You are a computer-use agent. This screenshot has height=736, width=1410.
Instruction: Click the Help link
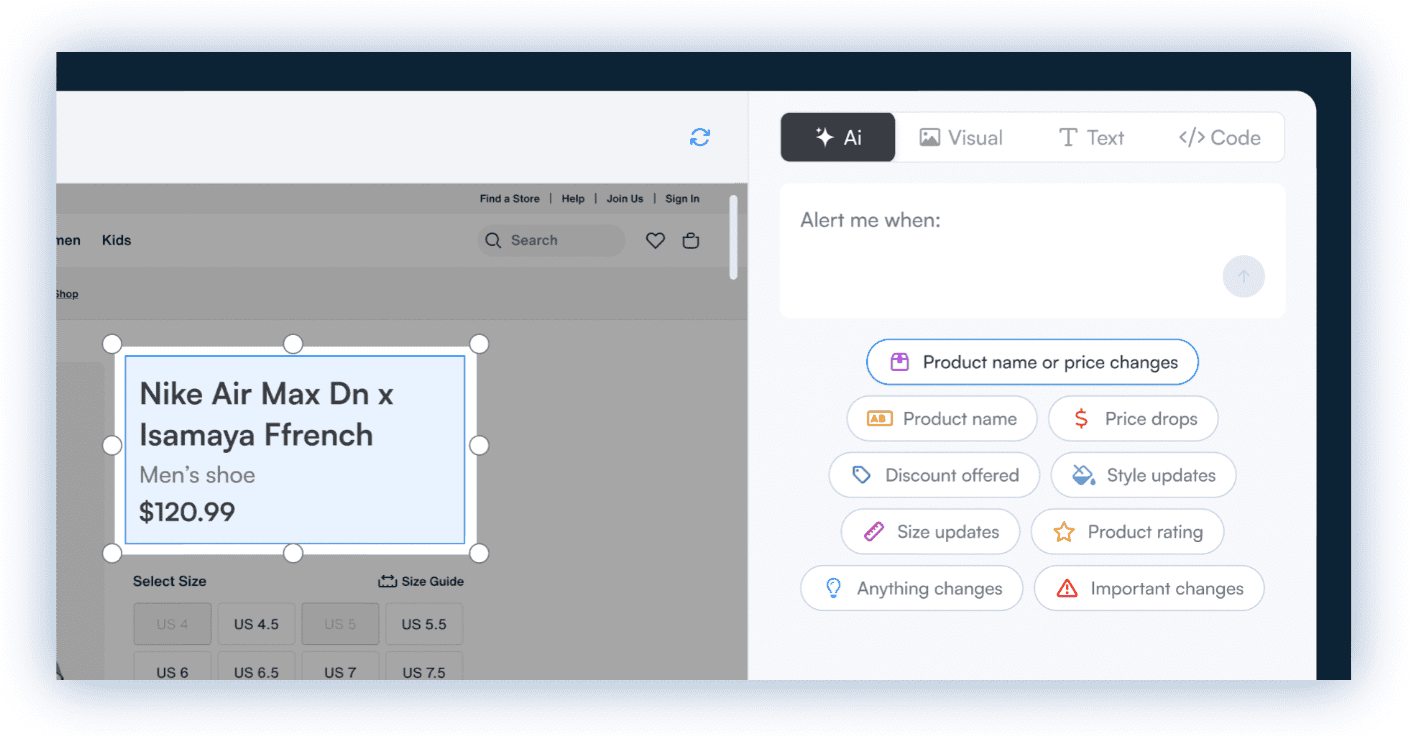pos(573,199)
